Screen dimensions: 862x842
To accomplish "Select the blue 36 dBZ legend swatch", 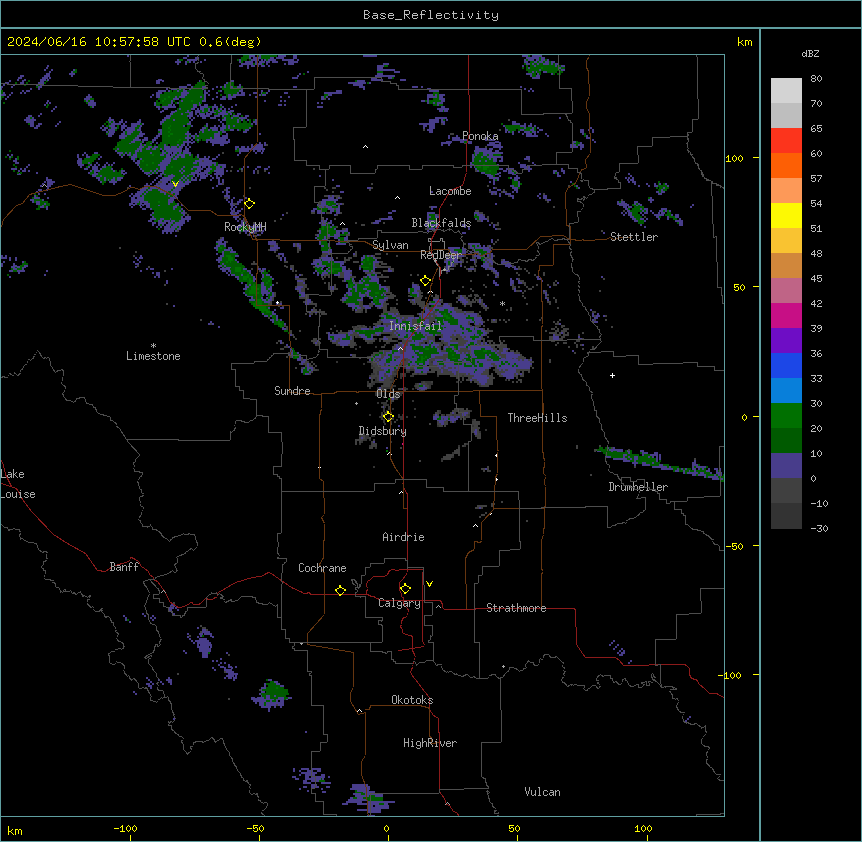I will coord(786,365).
